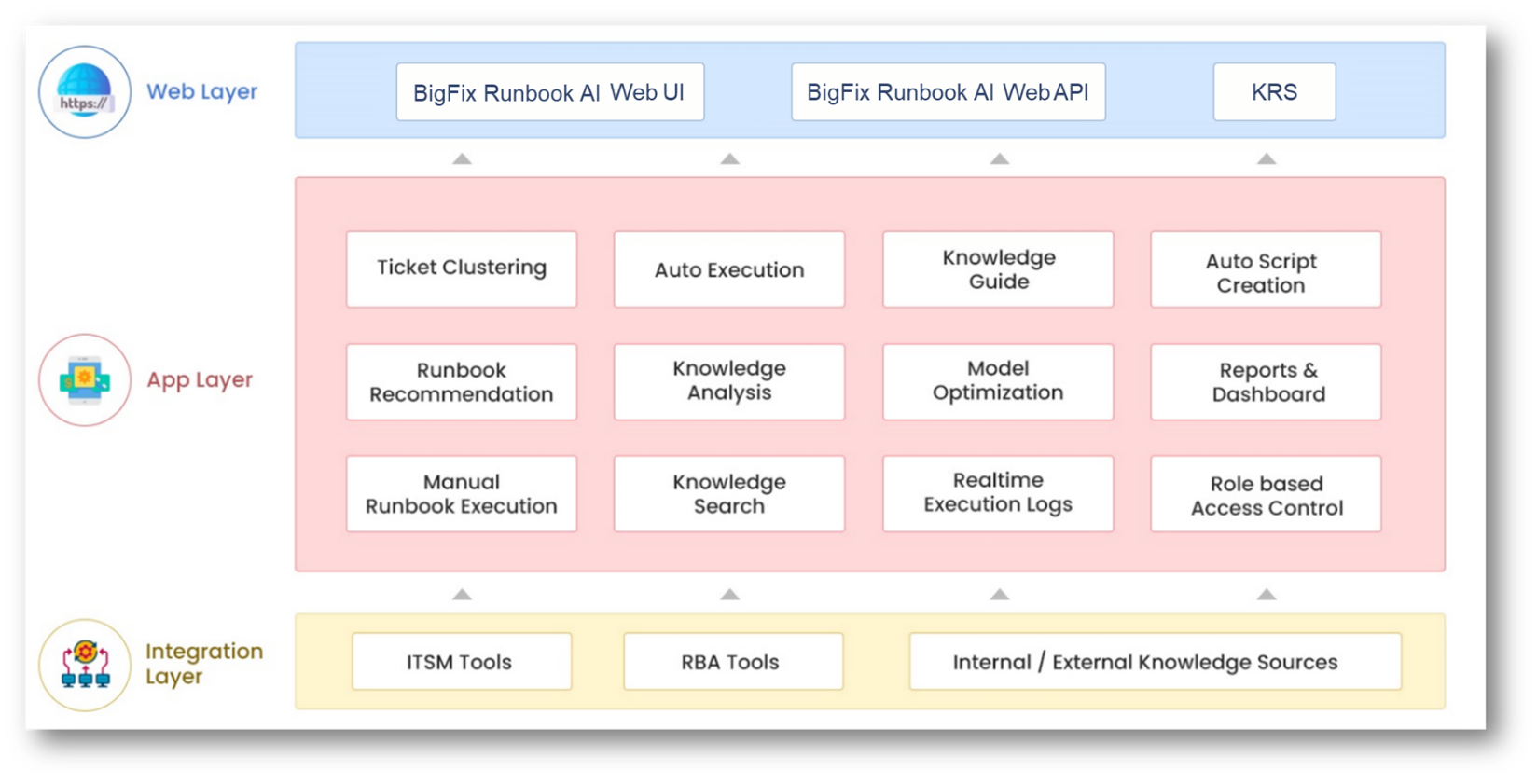Select the Role based Access Control box
The width and height of the screenshot is (1537, 784).
[1266, 494]
